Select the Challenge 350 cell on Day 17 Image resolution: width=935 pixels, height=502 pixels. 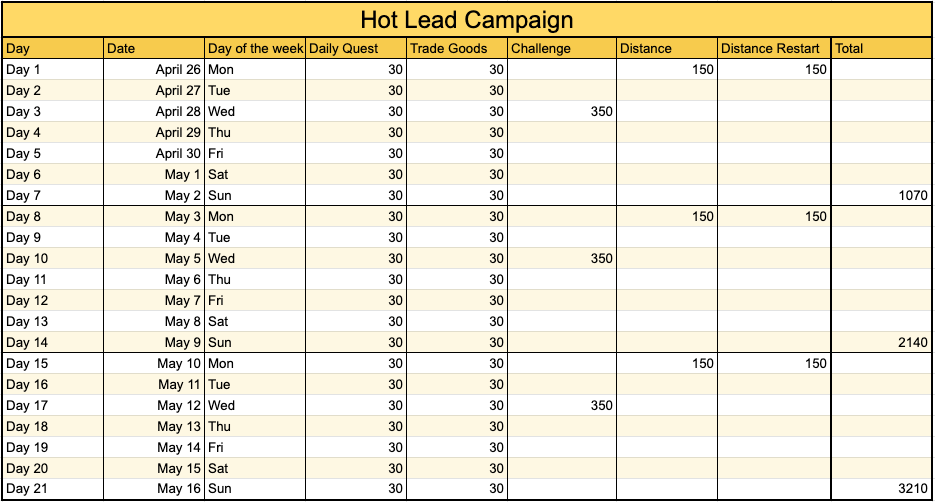point(562,406)
